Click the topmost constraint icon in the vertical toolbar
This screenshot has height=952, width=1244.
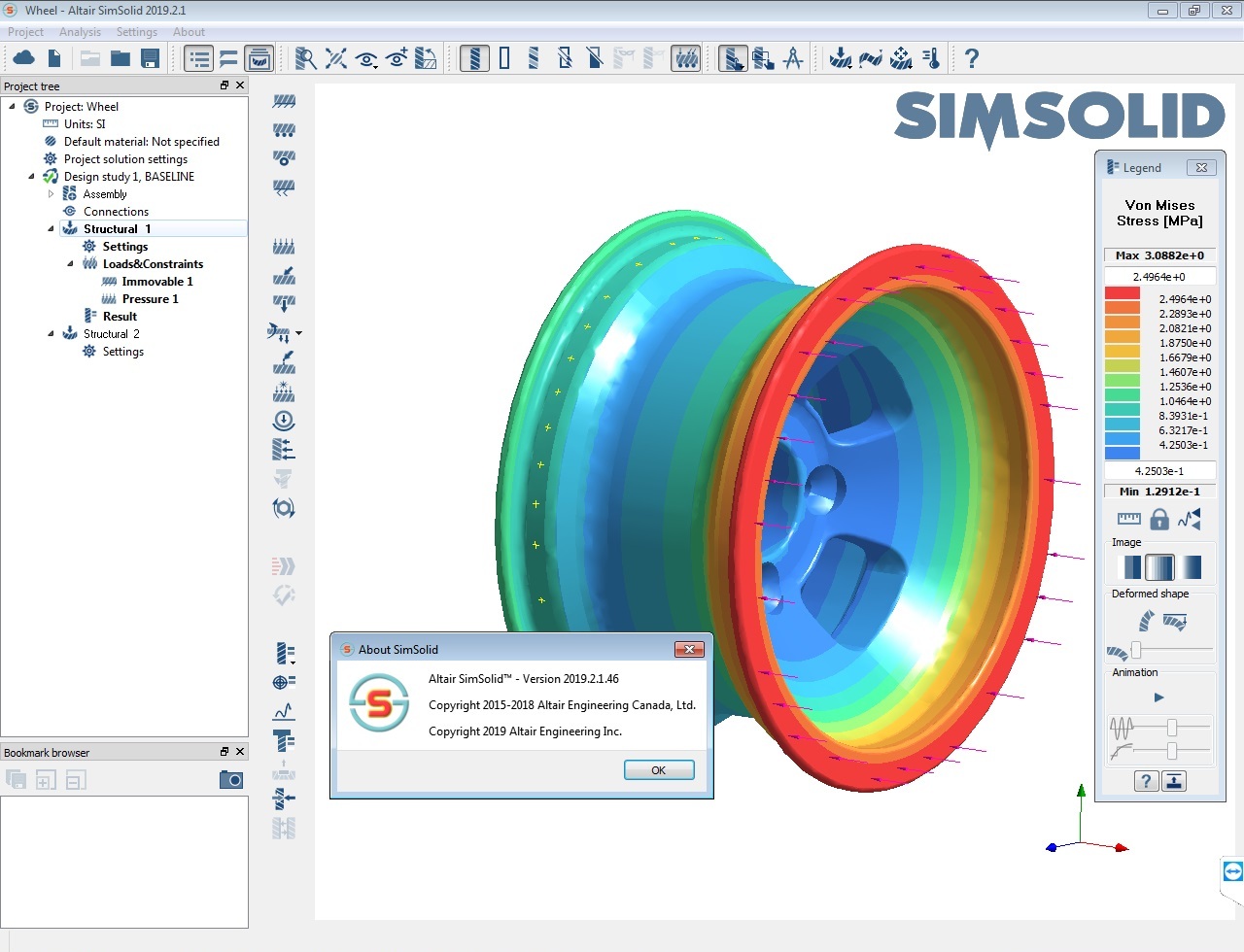pos(284,101)
